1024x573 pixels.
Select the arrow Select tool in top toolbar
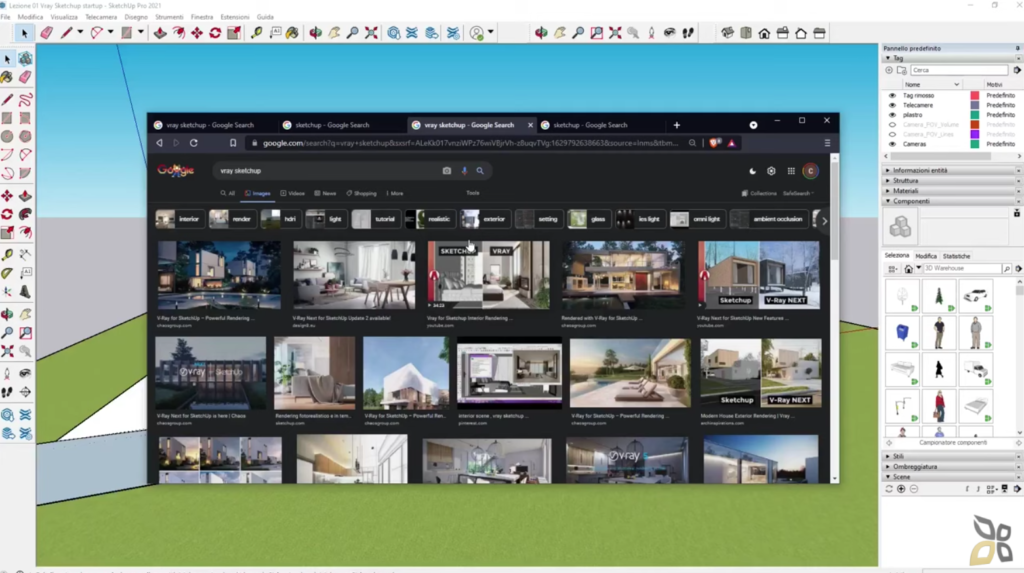point(24,33)
